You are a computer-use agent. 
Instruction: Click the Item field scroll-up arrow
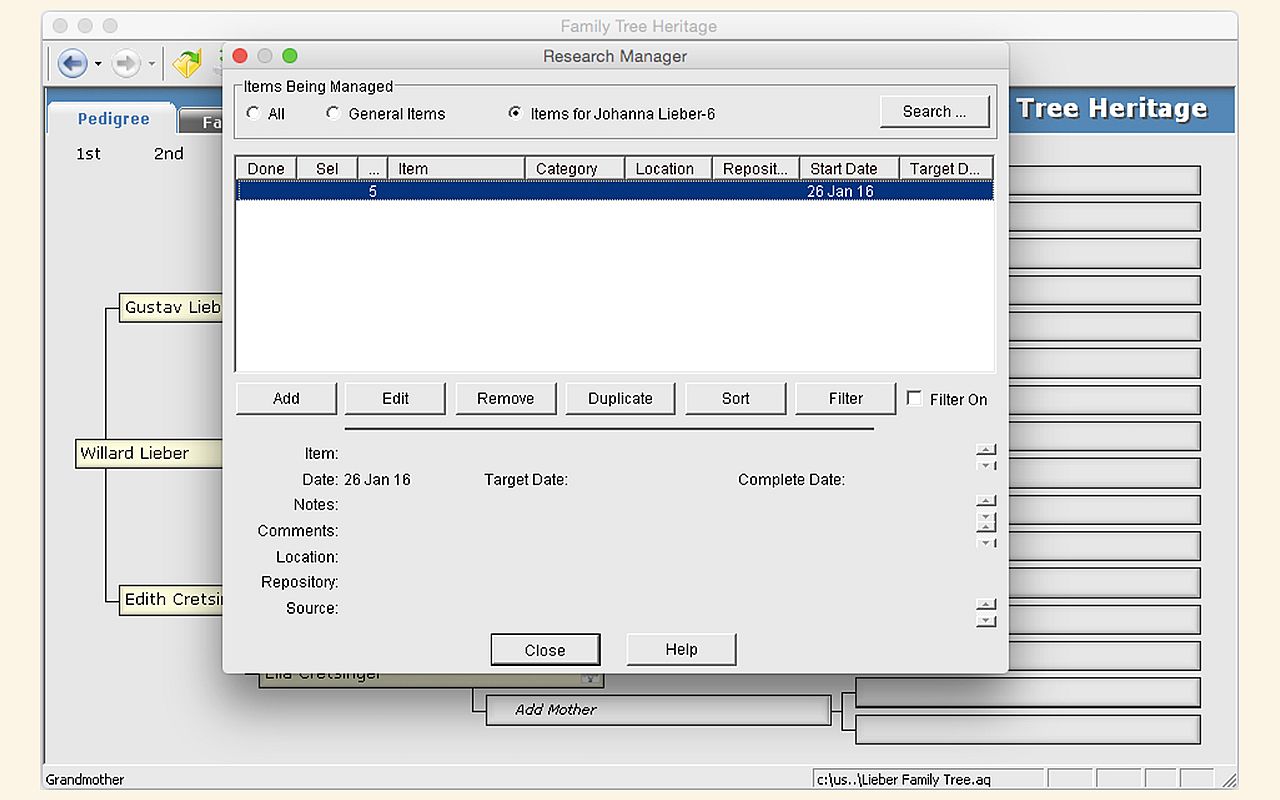point(986,449)
